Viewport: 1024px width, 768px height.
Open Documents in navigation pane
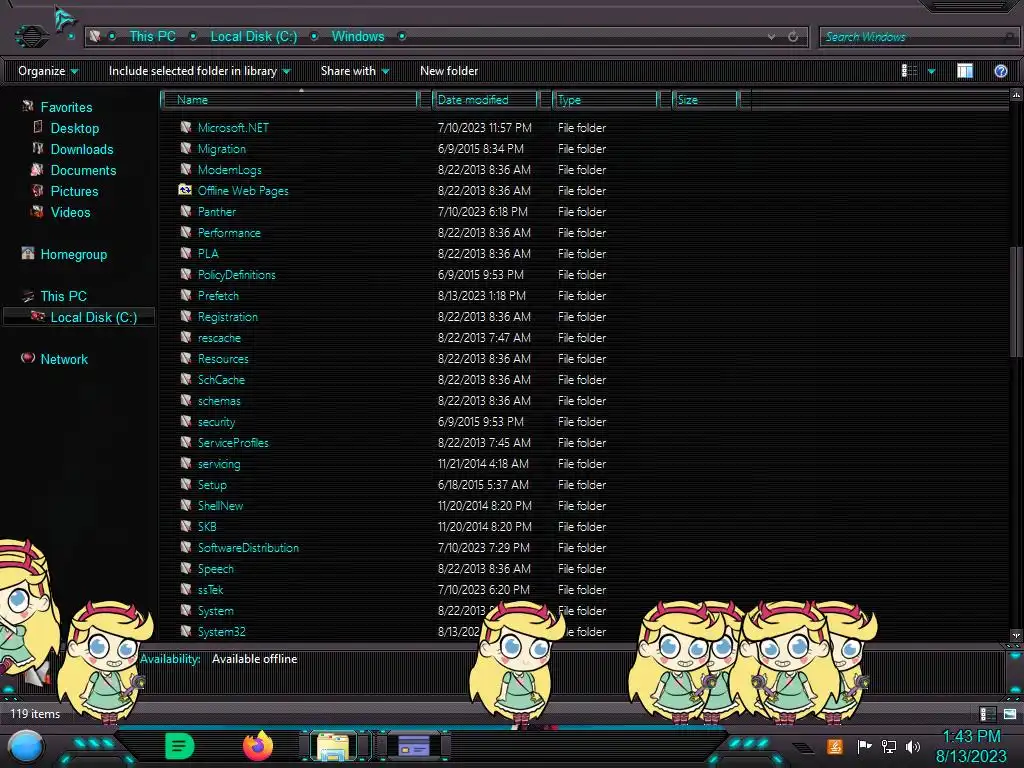83,170
